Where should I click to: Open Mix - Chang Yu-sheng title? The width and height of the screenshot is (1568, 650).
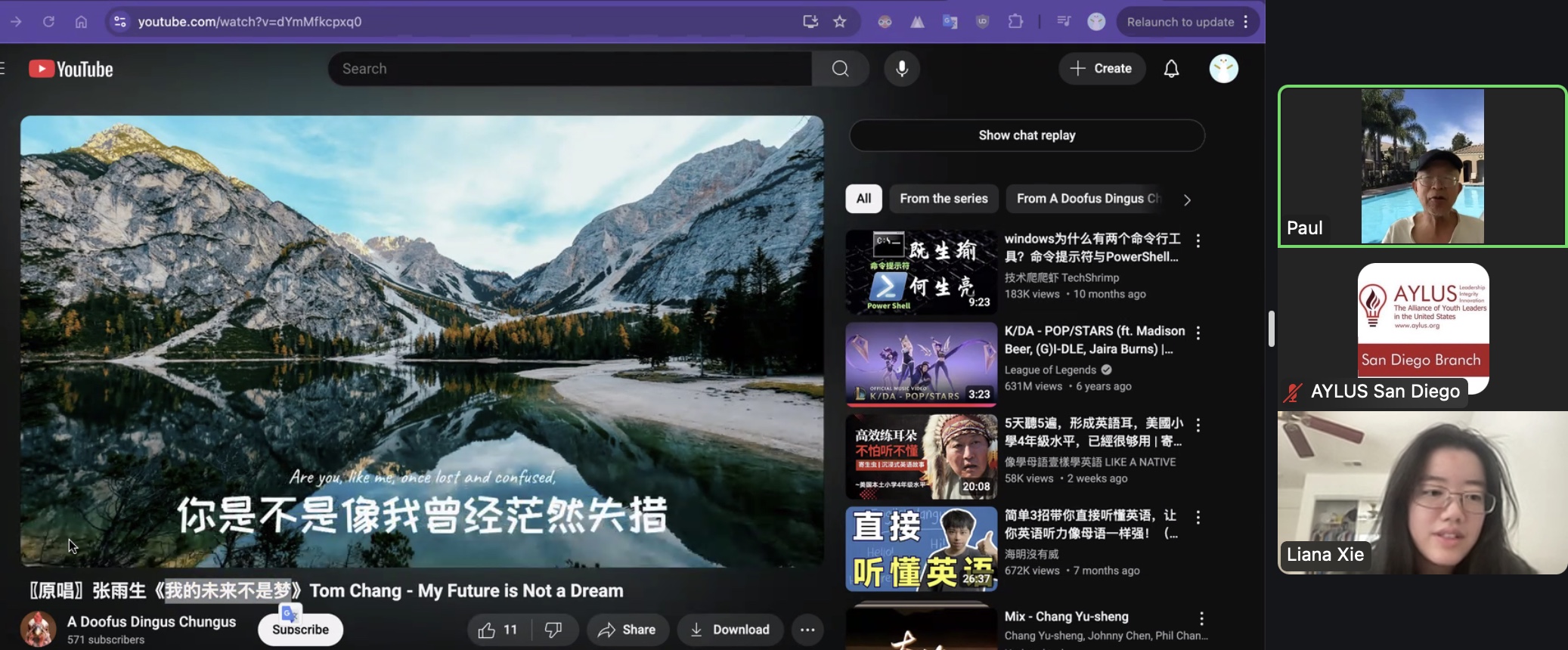[x=1066, y=617]
